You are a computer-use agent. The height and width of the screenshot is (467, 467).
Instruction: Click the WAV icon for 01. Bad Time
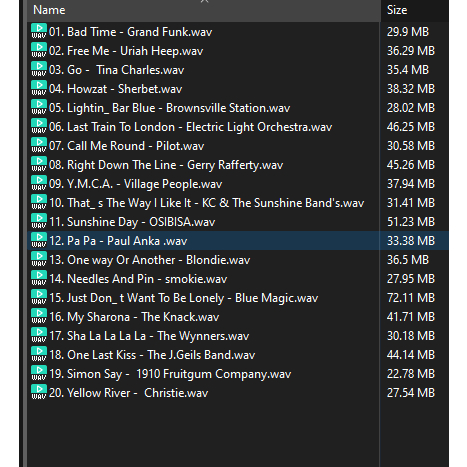(x=39, y=31)
